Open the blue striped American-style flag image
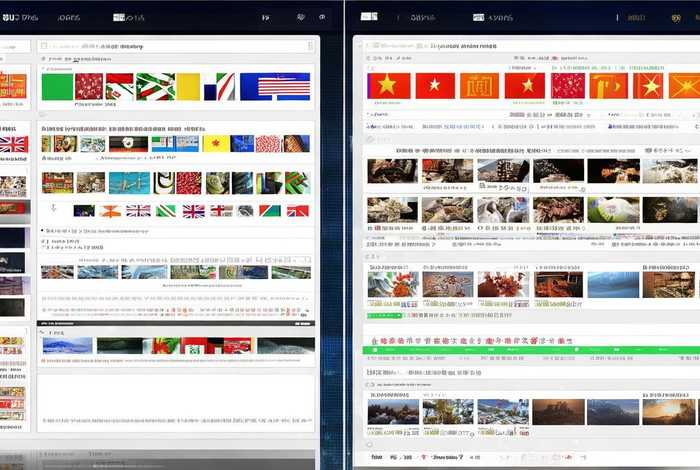This screenshot has width=700, height=470. pos(276,87)
